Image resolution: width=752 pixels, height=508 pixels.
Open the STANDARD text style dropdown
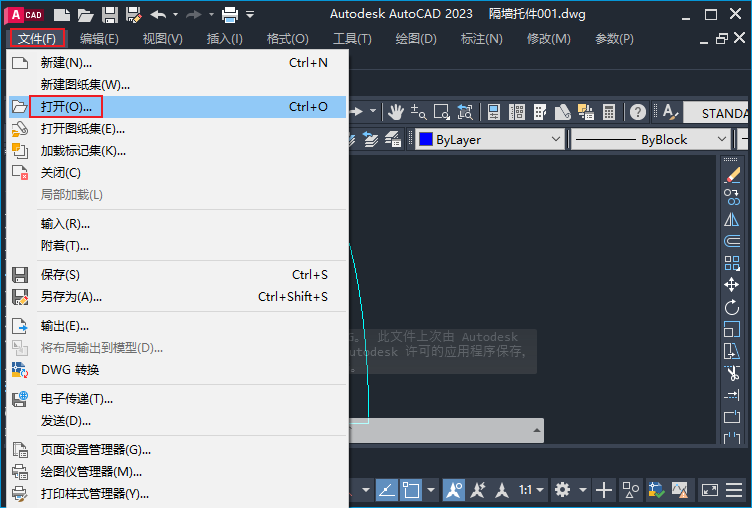tap(717, 113)
